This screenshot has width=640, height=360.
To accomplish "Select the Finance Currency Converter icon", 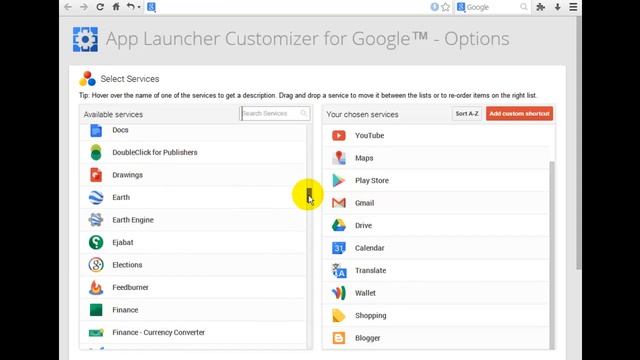I will click(96, 333).
